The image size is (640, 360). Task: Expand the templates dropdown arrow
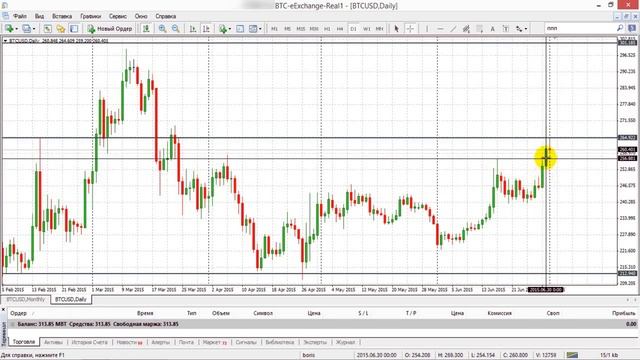(260, 29)
